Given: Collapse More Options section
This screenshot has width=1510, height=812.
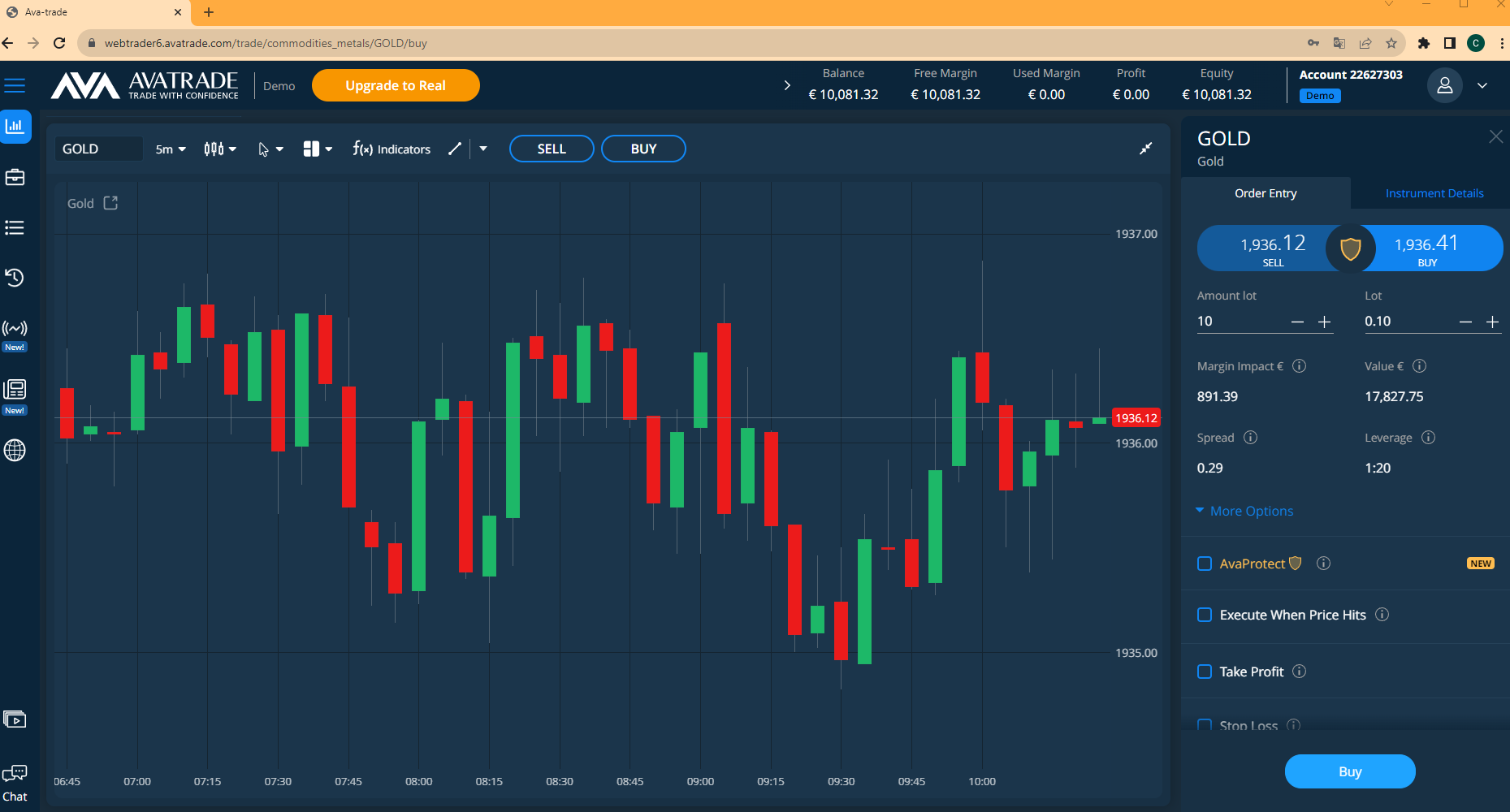Looking at the screenshot, I should (x=1244, y=511).
